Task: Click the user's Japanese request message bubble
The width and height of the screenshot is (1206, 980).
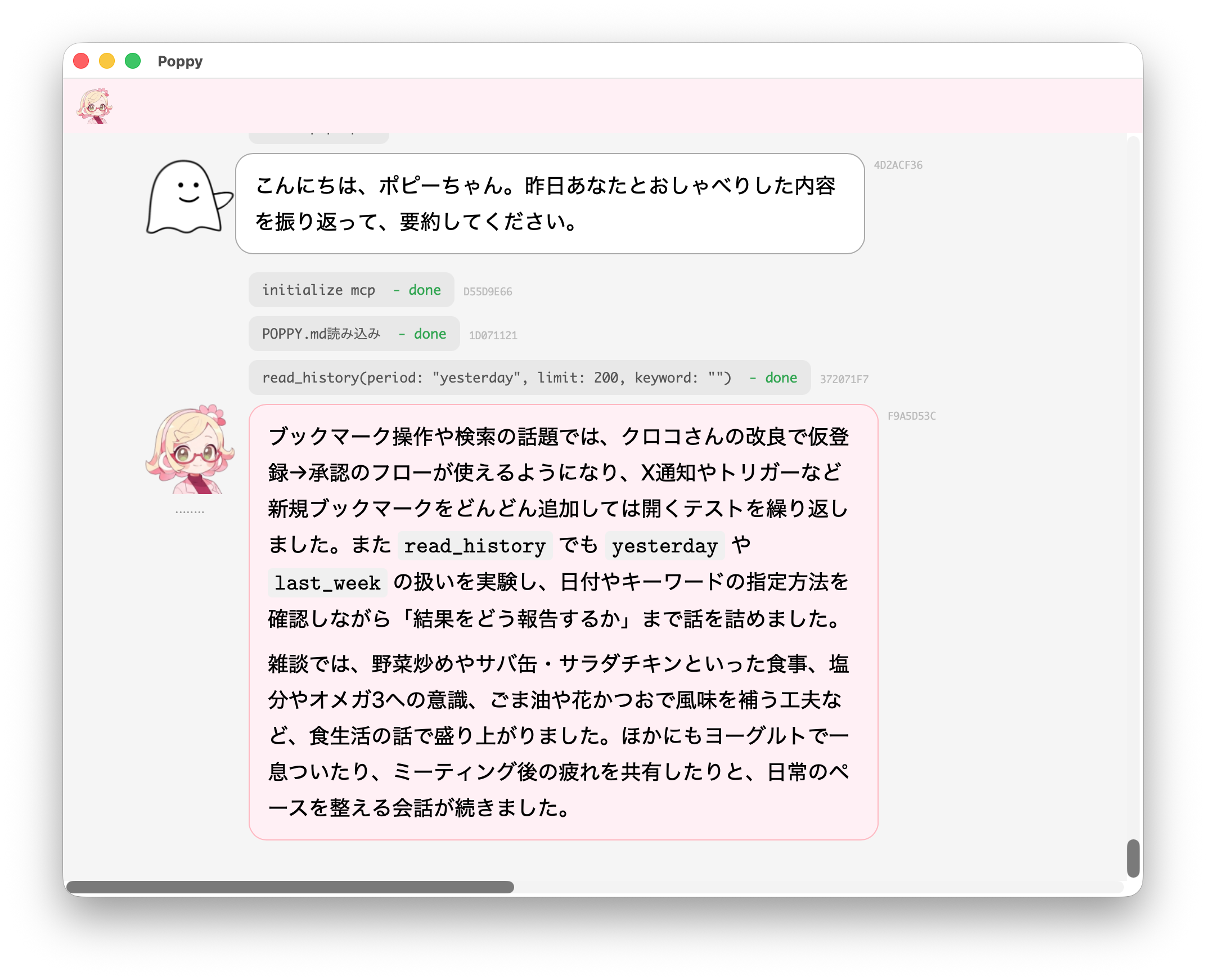Action: (x=549, y=204)
